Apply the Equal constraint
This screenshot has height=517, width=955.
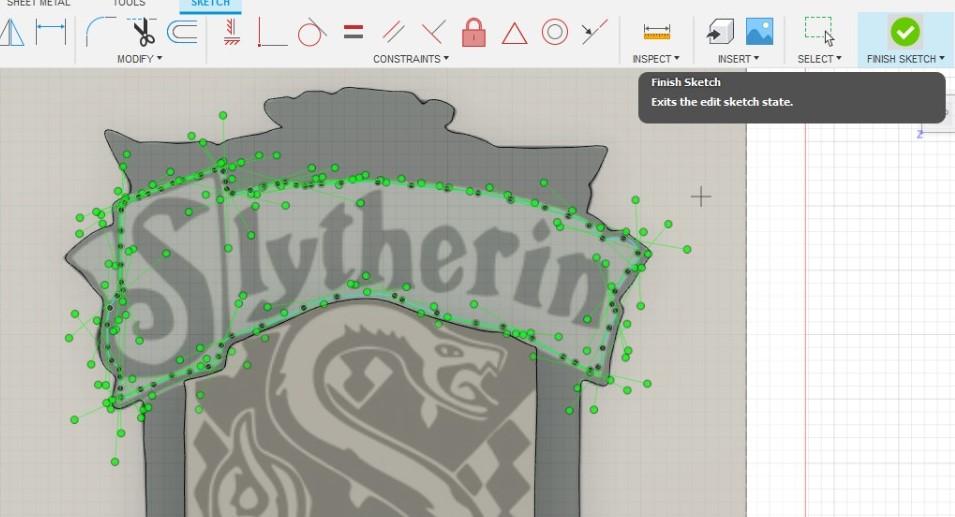click(x=353, y=32)
